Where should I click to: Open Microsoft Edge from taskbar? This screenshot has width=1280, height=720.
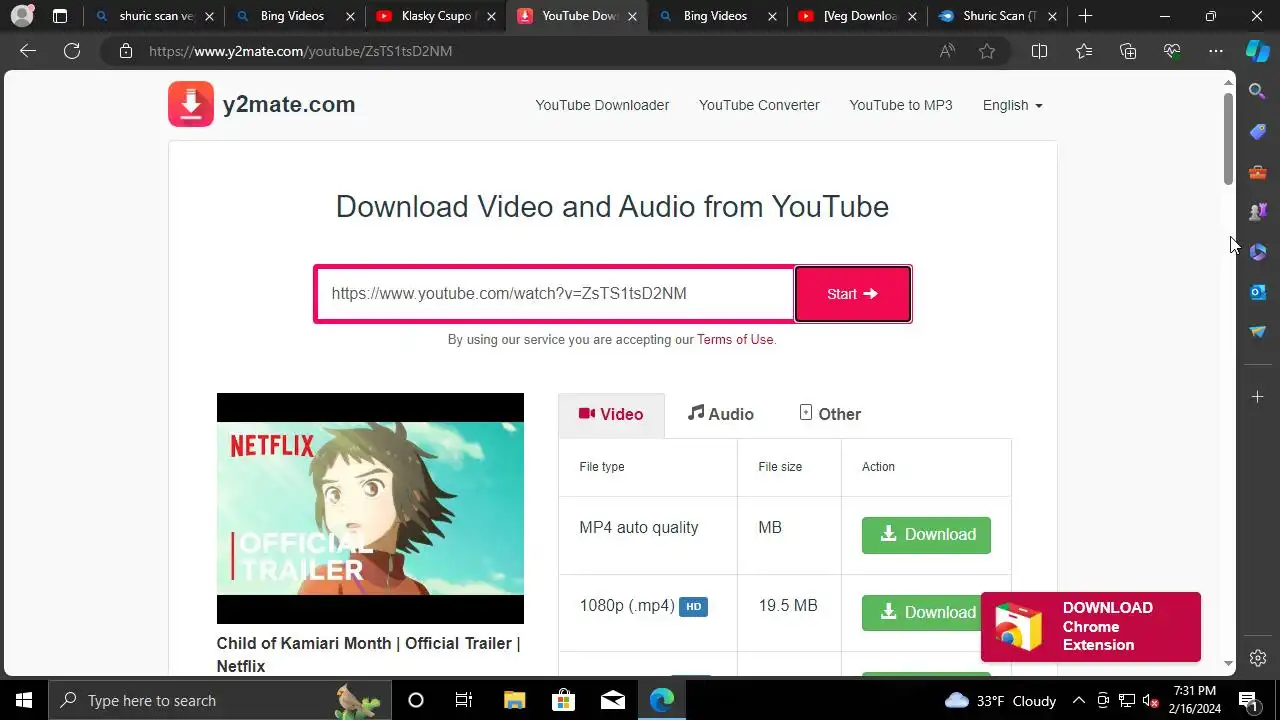coord(662,700)
